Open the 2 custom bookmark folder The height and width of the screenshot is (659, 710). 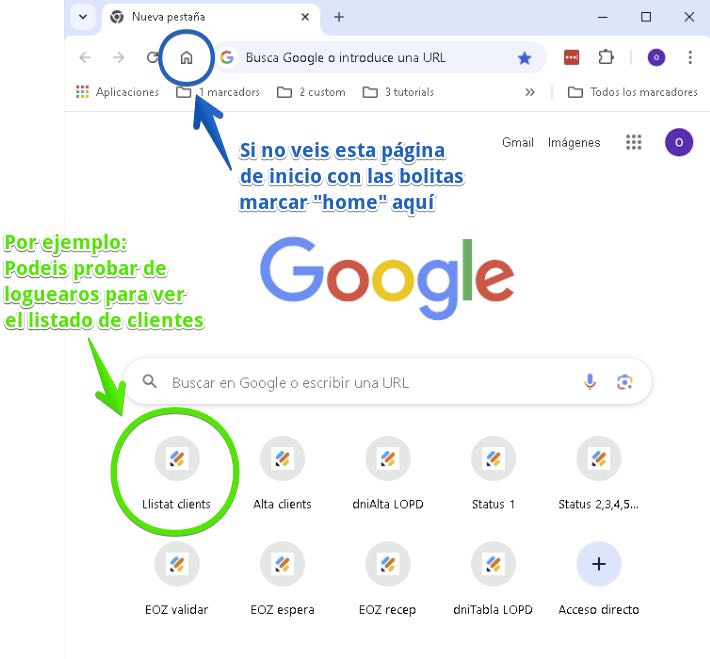(311, 92)
